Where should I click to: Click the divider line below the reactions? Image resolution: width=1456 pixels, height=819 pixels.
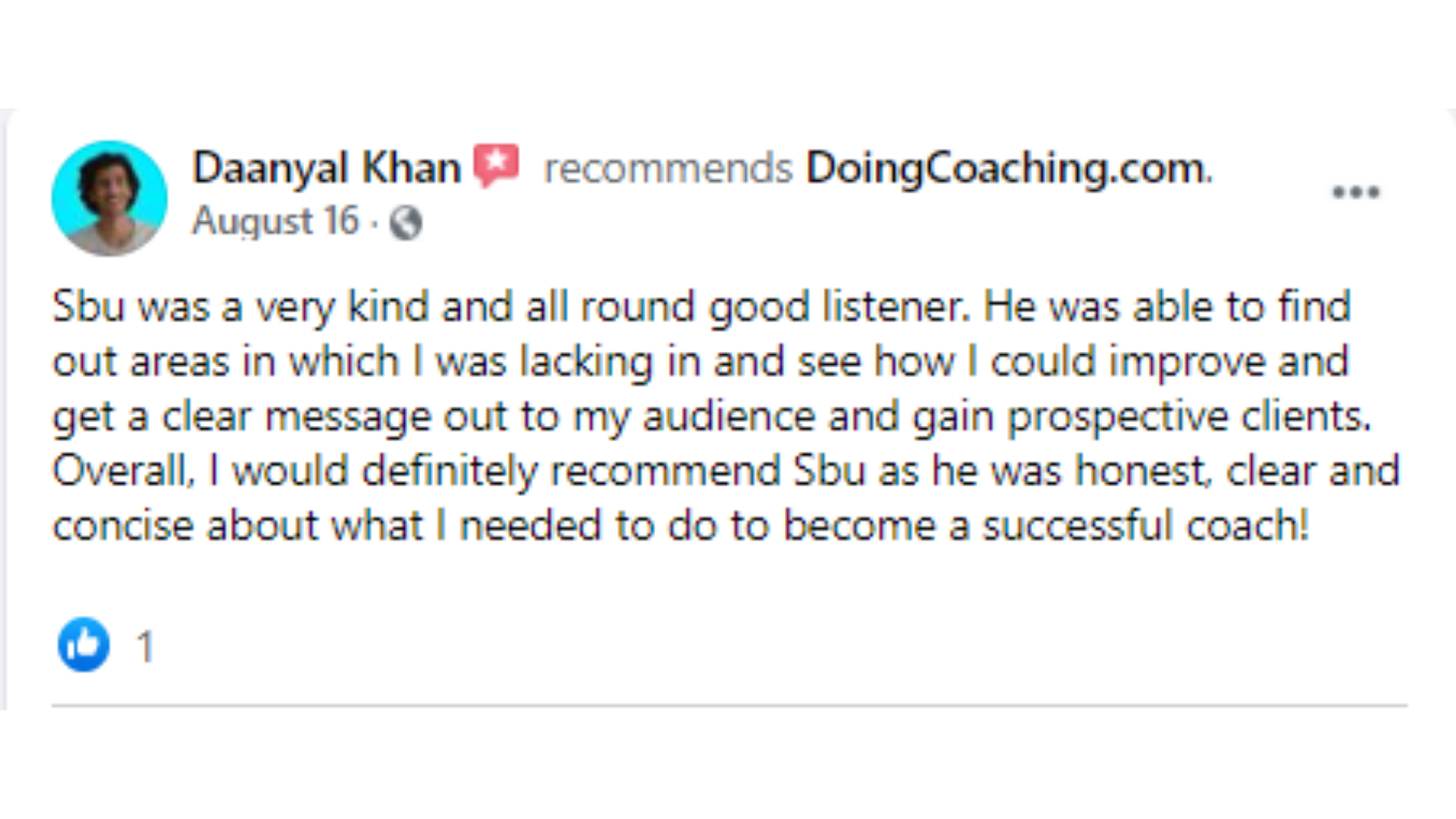click(x=730, y=705)
